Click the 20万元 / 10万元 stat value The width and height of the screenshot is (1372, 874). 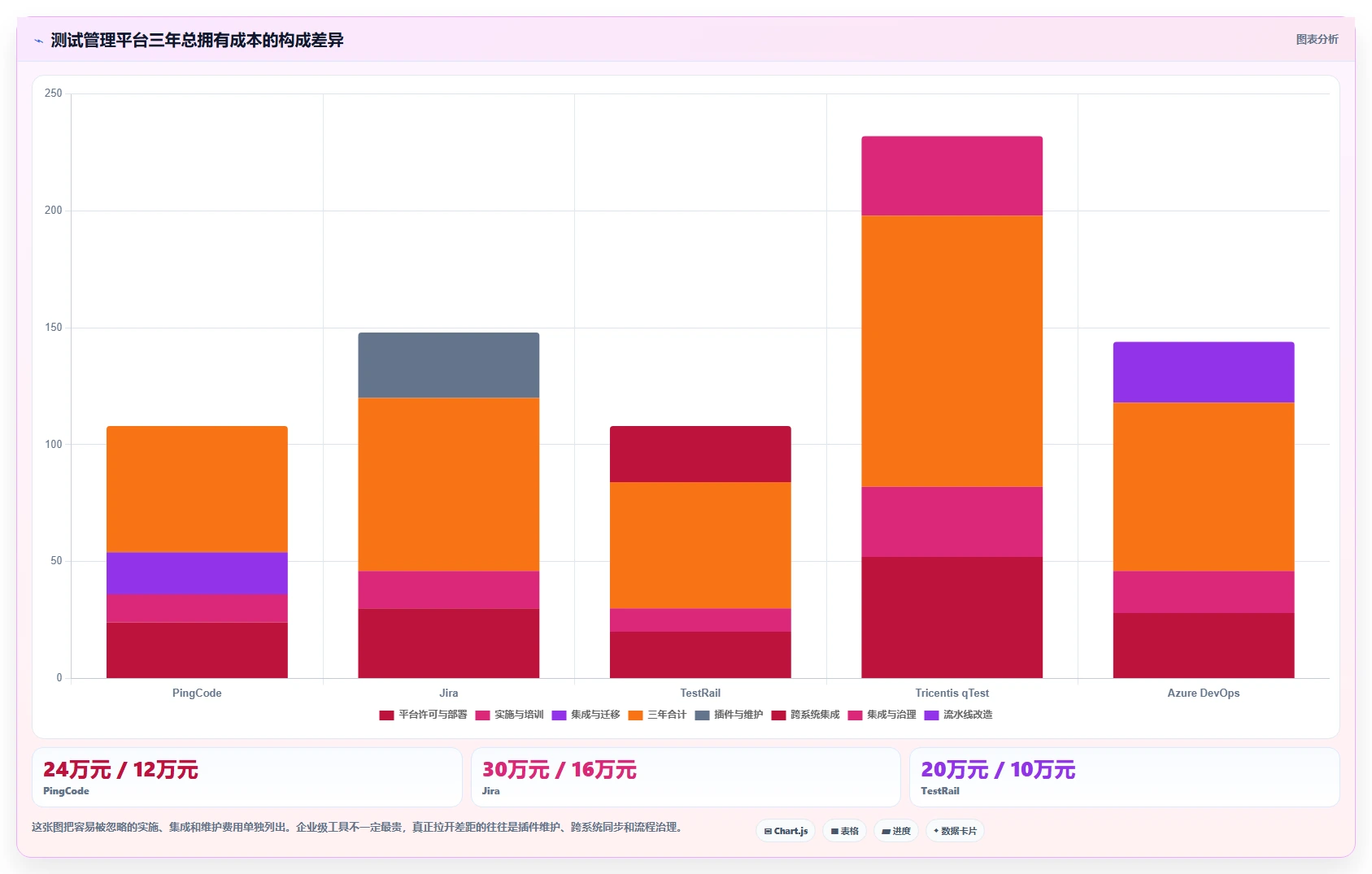click(x=998, y=770)
